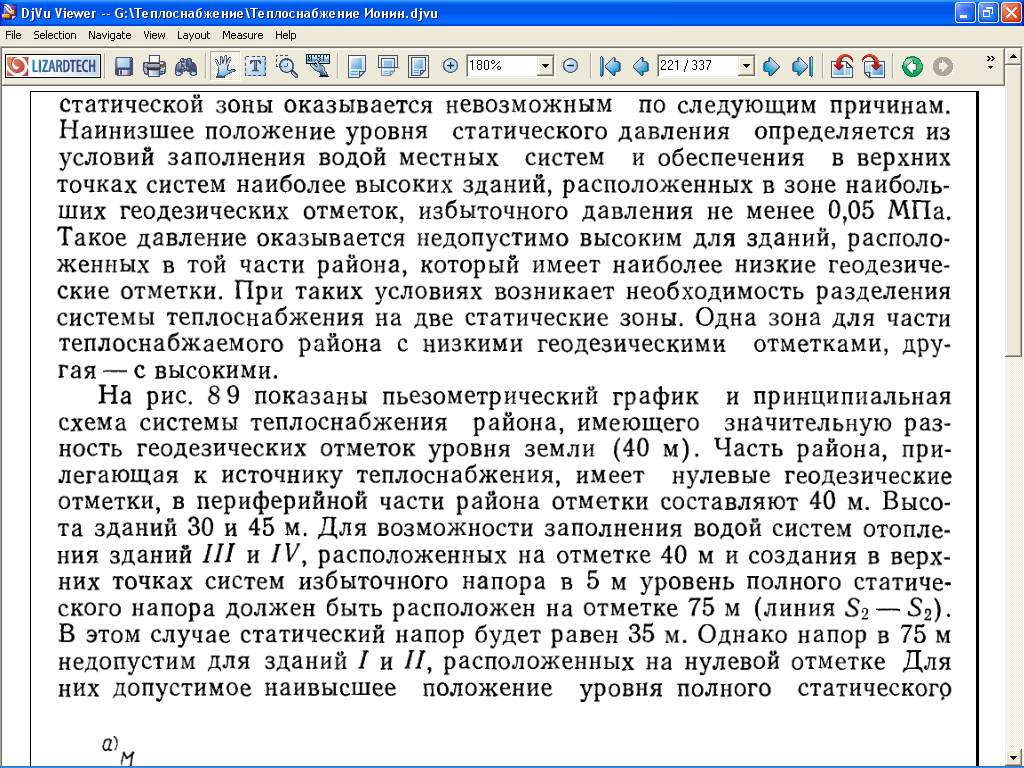Click the vertical scrollbar thumb
Image resolution: width=1024 pixels, height=768 pixels.
(1013, 212)
